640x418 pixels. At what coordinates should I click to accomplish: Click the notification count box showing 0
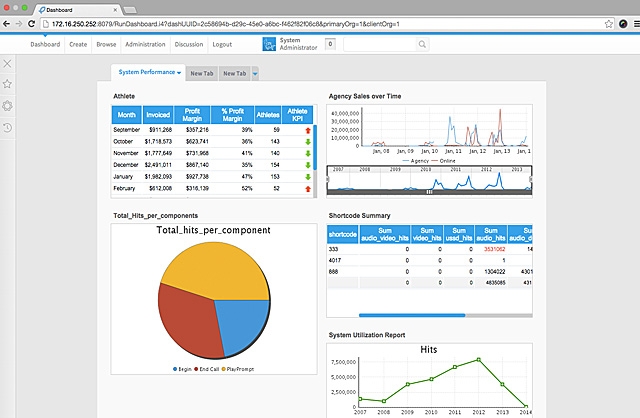point(329,44)
